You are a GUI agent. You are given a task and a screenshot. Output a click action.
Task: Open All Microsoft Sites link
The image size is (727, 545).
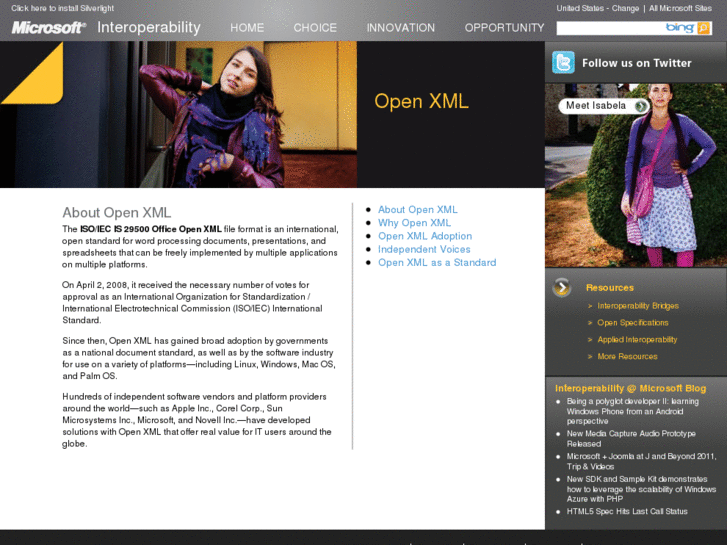680,8
